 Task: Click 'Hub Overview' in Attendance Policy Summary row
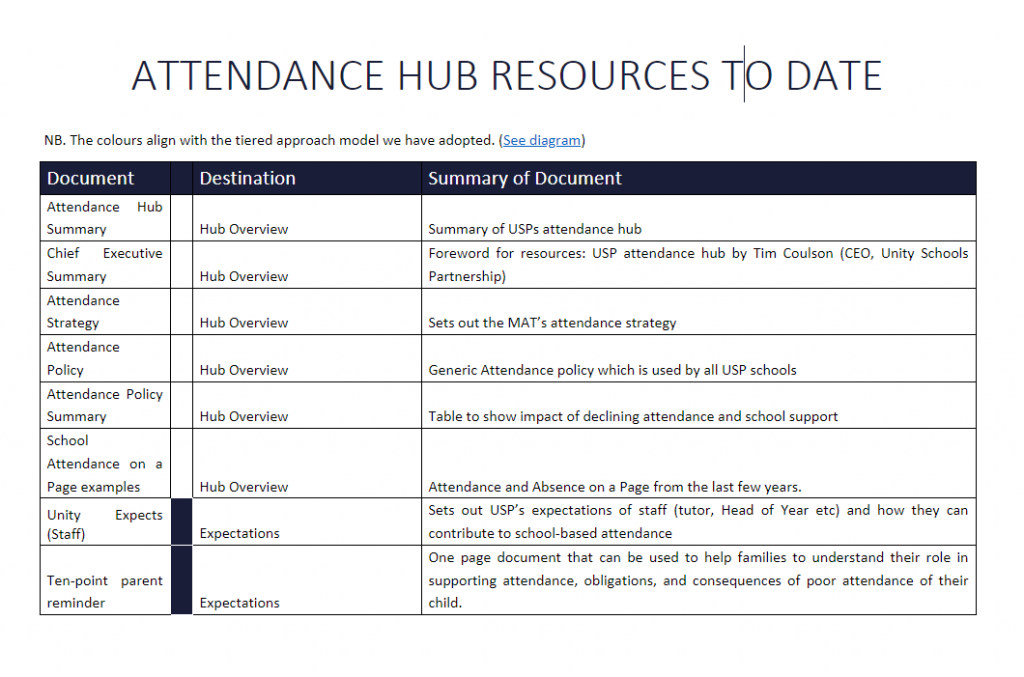click(x=244, y=416)
